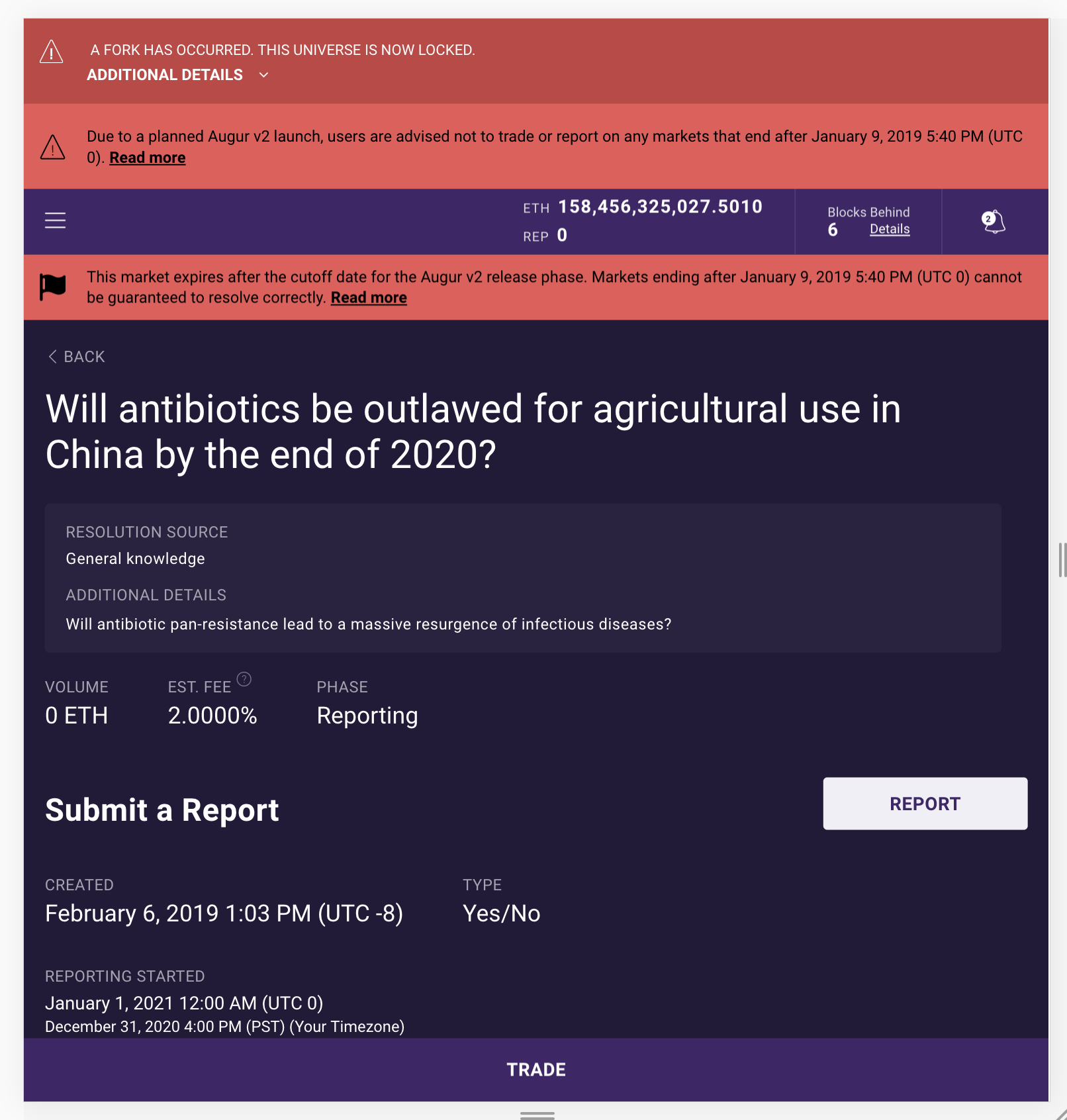Click the ETH balance value
The image size is (1067, 1120).
pos(660,207)
